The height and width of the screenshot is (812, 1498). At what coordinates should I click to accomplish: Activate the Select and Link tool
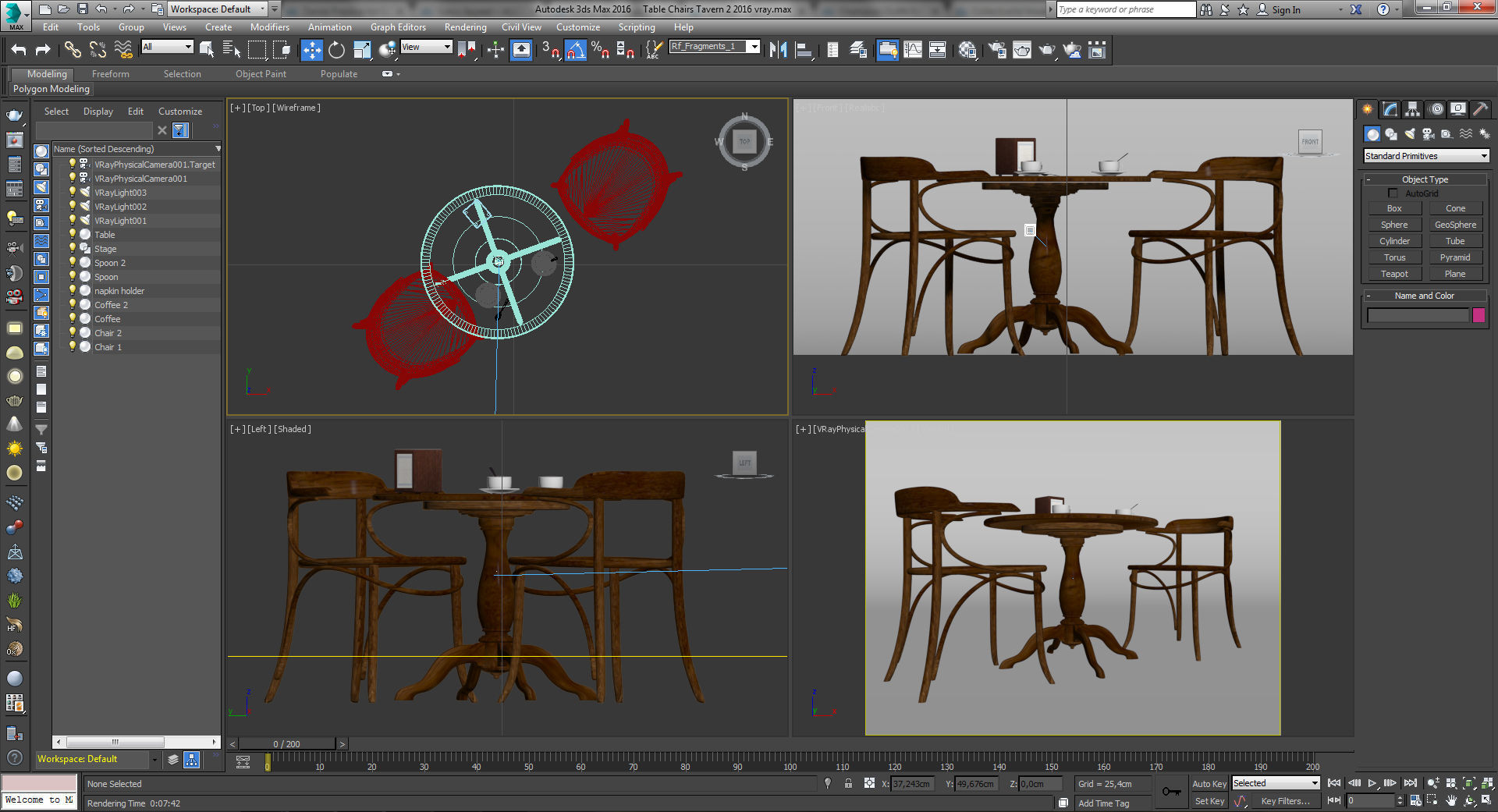(x=73, y=50)
